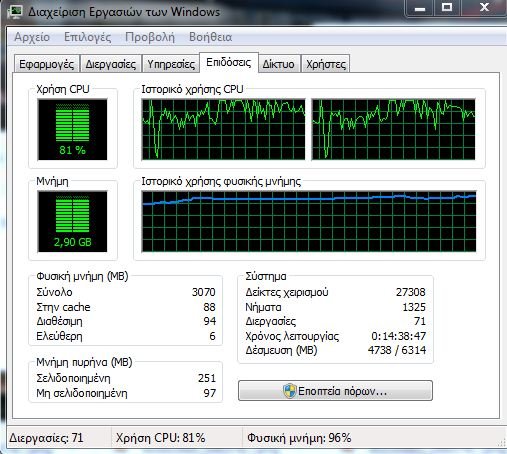Image resolution: width=507 pixels, height=454 pixels.
Task: Click the status bar Χρήση CPU: 81%
Action: click(160, 438)
